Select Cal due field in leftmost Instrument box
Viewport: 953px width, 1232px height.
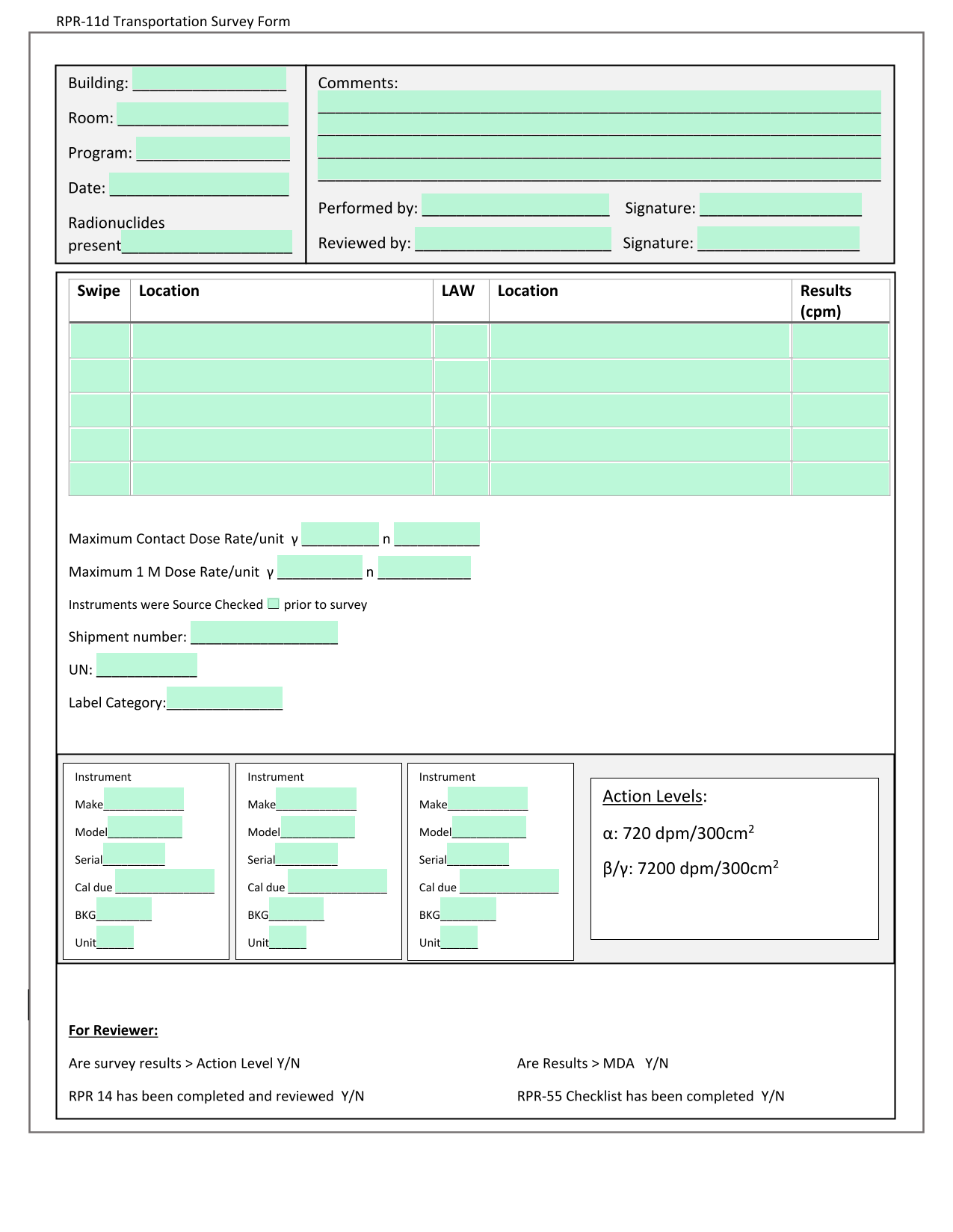coord(164,882)
